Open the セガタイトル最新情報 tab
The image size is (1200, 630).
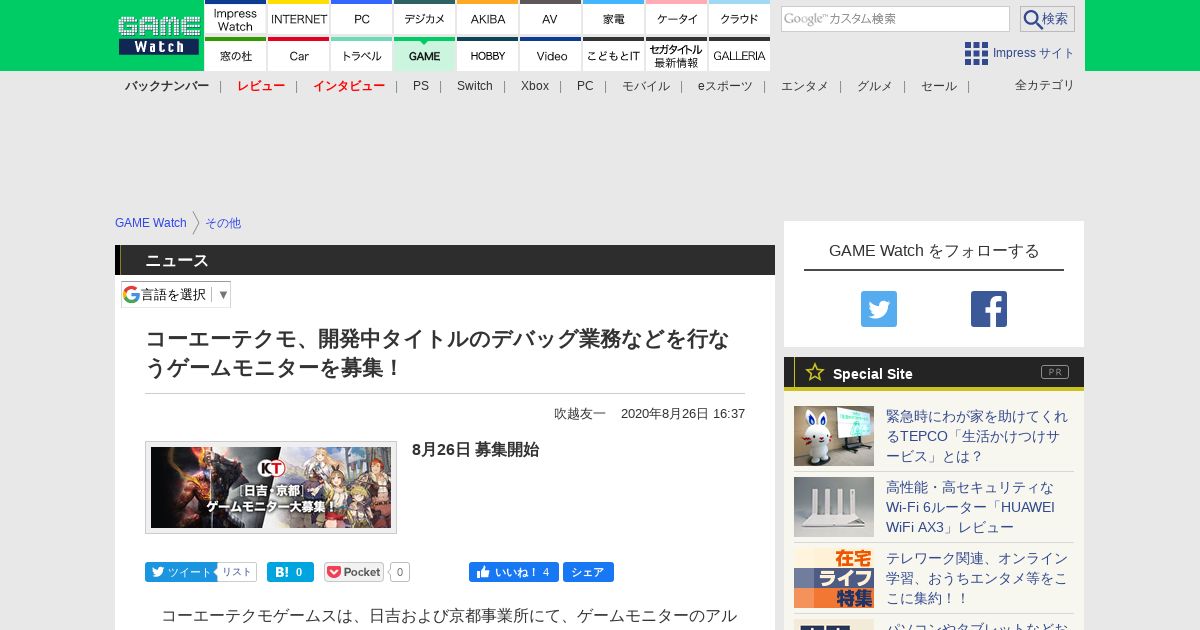[677, 55]
